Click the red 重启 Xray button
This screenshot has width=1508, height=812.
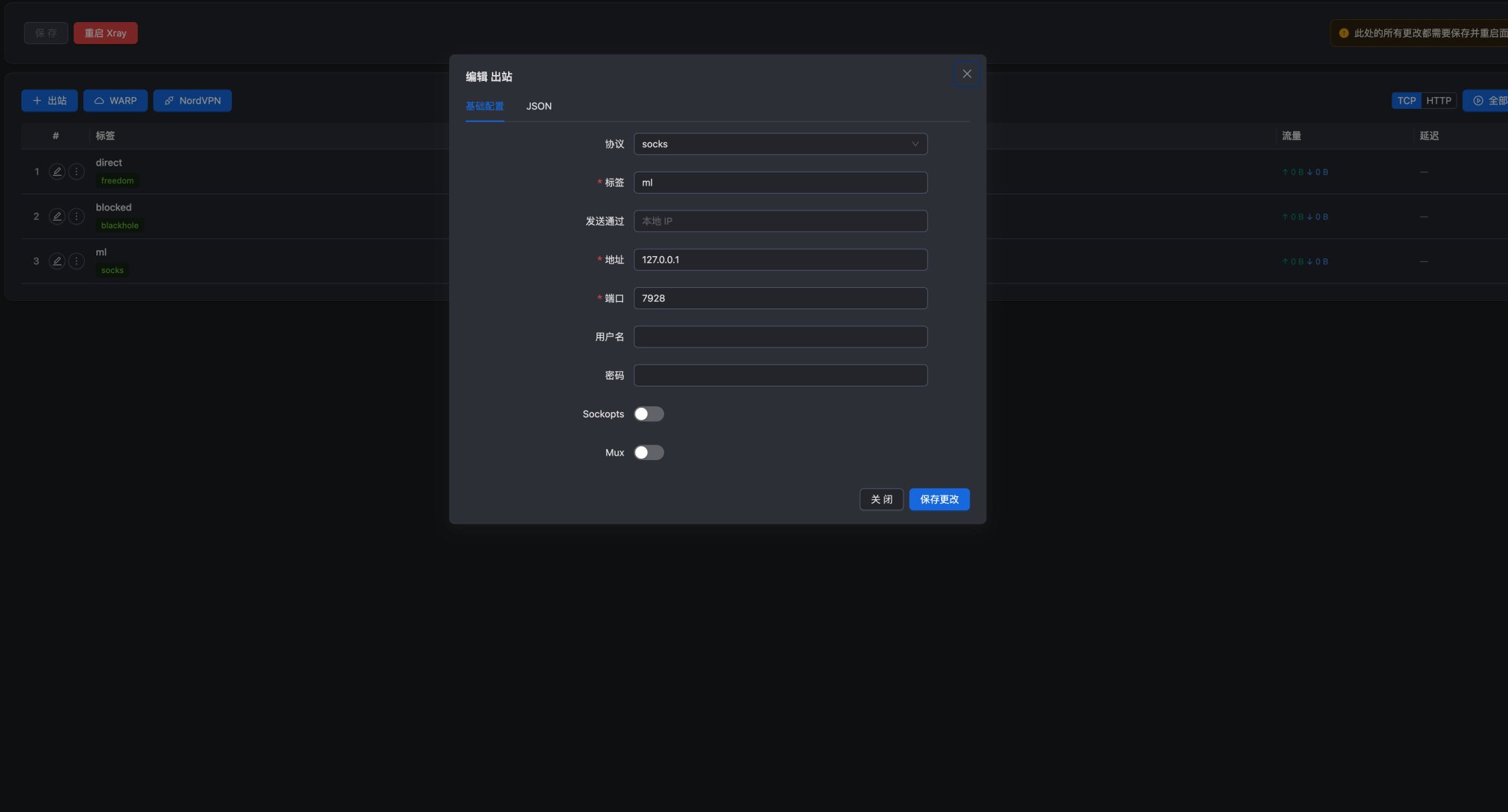pyautogui.click(x=105, y=33)
